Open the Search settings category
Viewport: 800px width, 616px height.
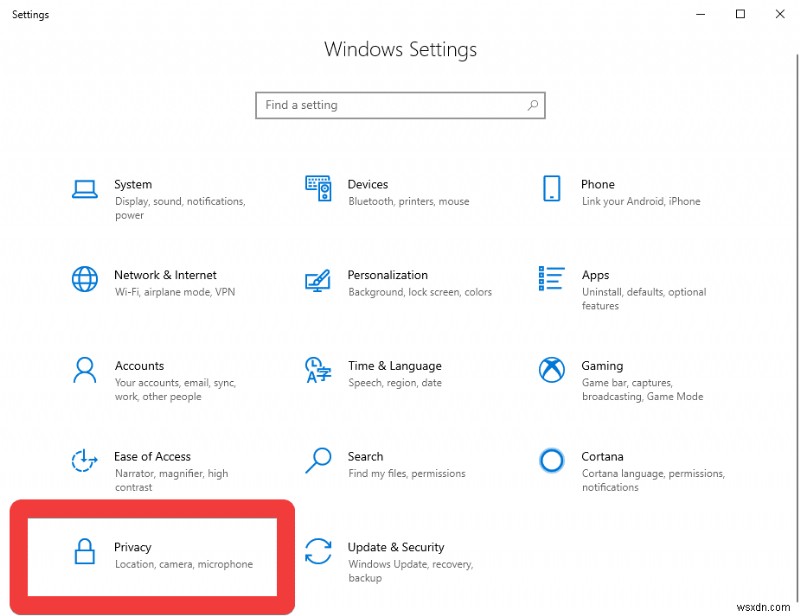click(x=366, y=456)
